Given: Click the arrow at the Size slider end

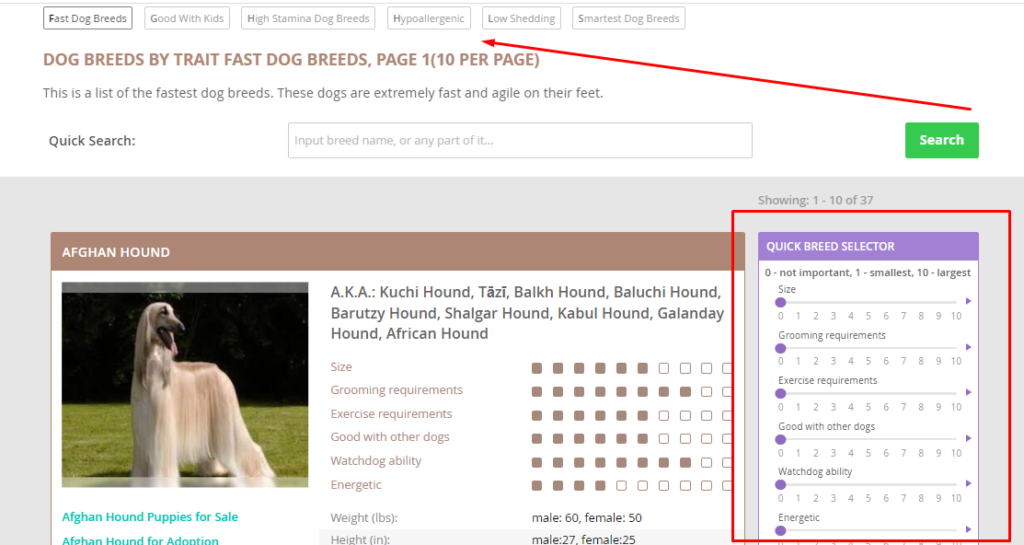Looking at the screenshot, I should pos(968,302).
